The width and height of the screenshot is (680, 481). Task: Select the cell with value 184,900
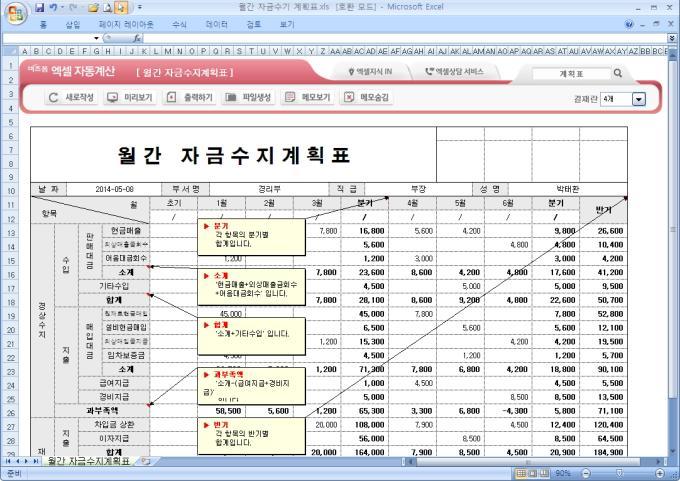[x=603, y=452]
